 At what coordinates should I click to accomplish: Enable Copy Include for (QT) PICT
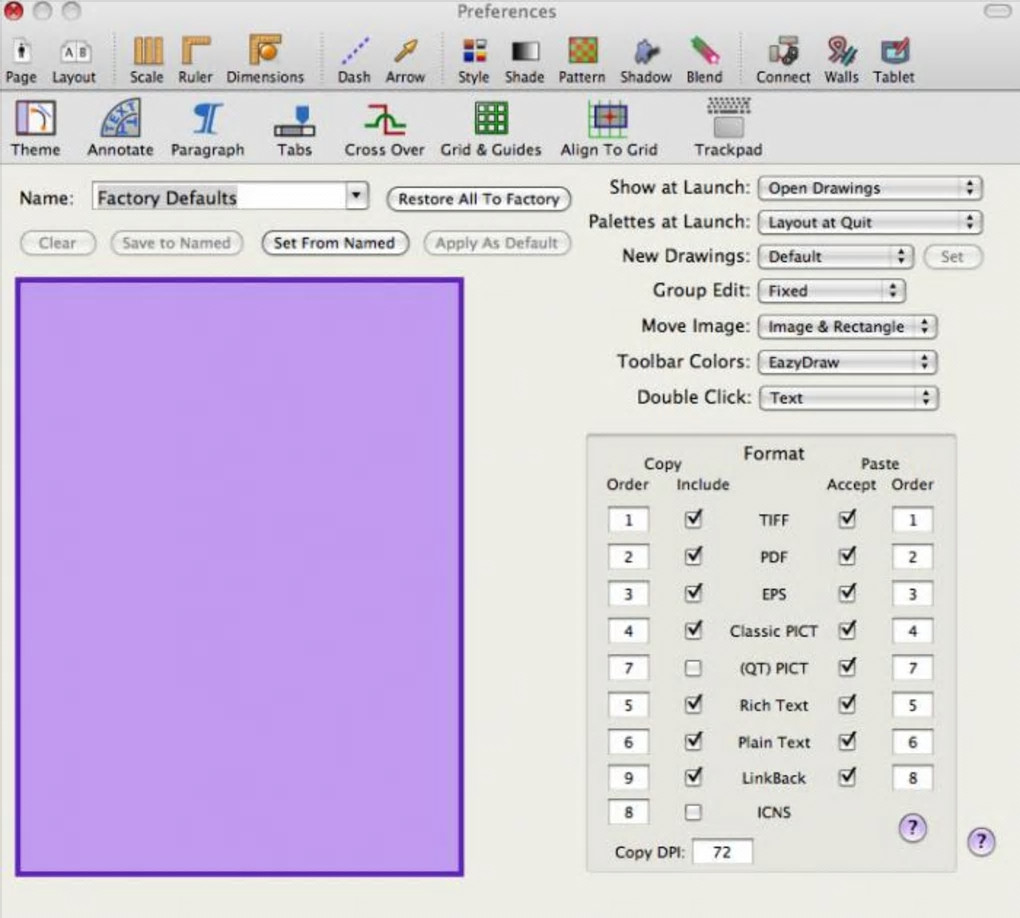pos(693,668)
